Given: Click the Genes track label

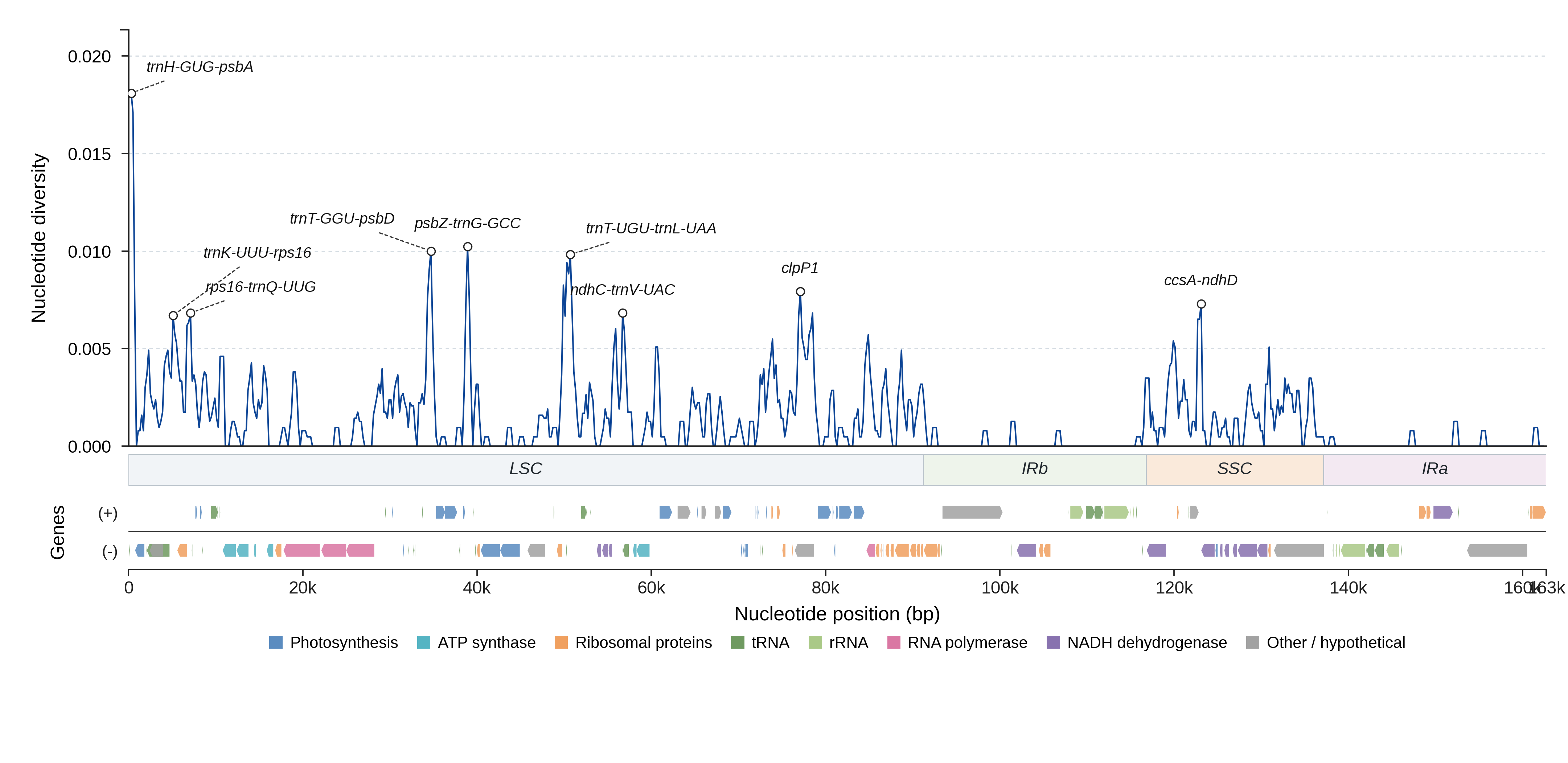Looking at the screenshot, I should point(57,532).
